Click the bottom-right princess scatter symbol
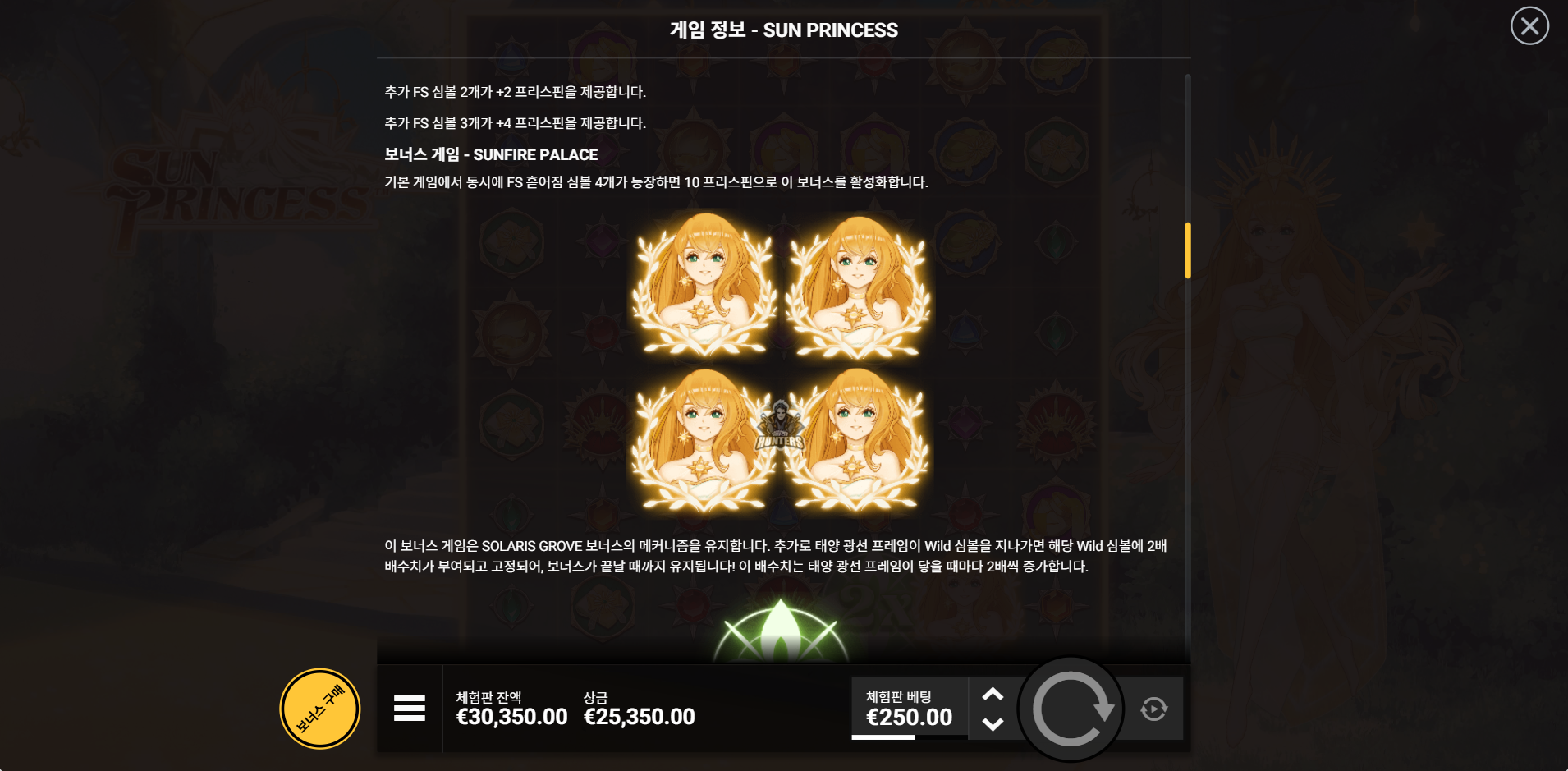 click(x=857, y=440)
